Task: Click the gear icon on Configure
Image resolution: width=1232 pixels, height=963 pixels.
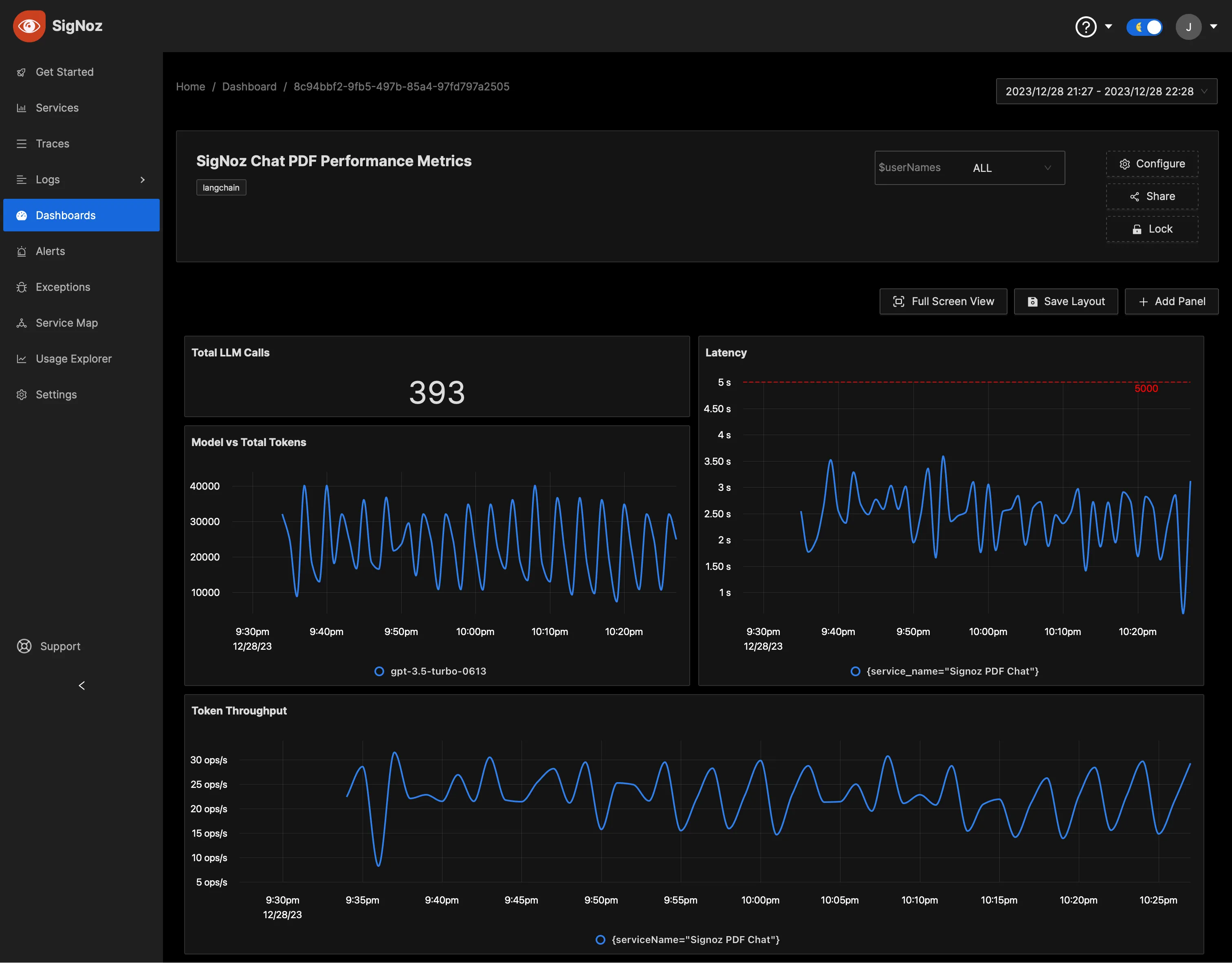Action: (x=1124, y=164)
